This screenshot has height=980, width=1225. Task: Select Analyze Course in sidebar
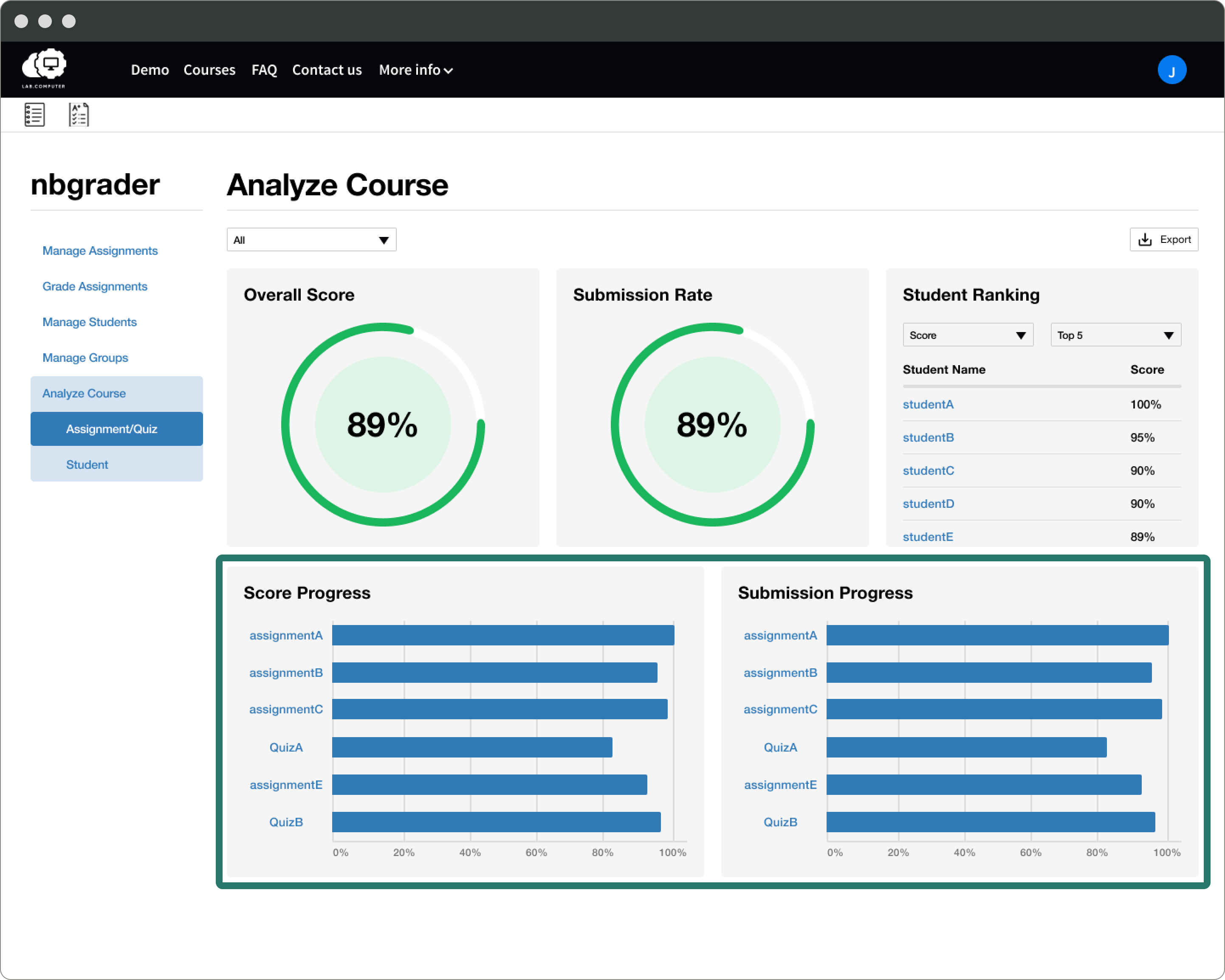pyautogui.click(x=116, y=394)
